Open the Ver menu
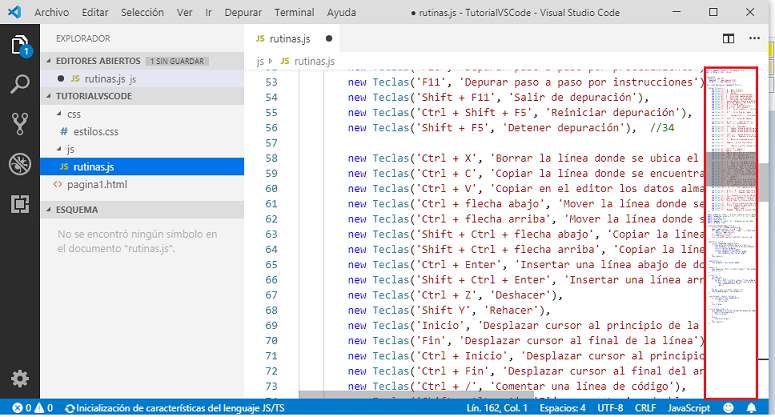Viewport: 775px width, 417px height. click(184, 12)
